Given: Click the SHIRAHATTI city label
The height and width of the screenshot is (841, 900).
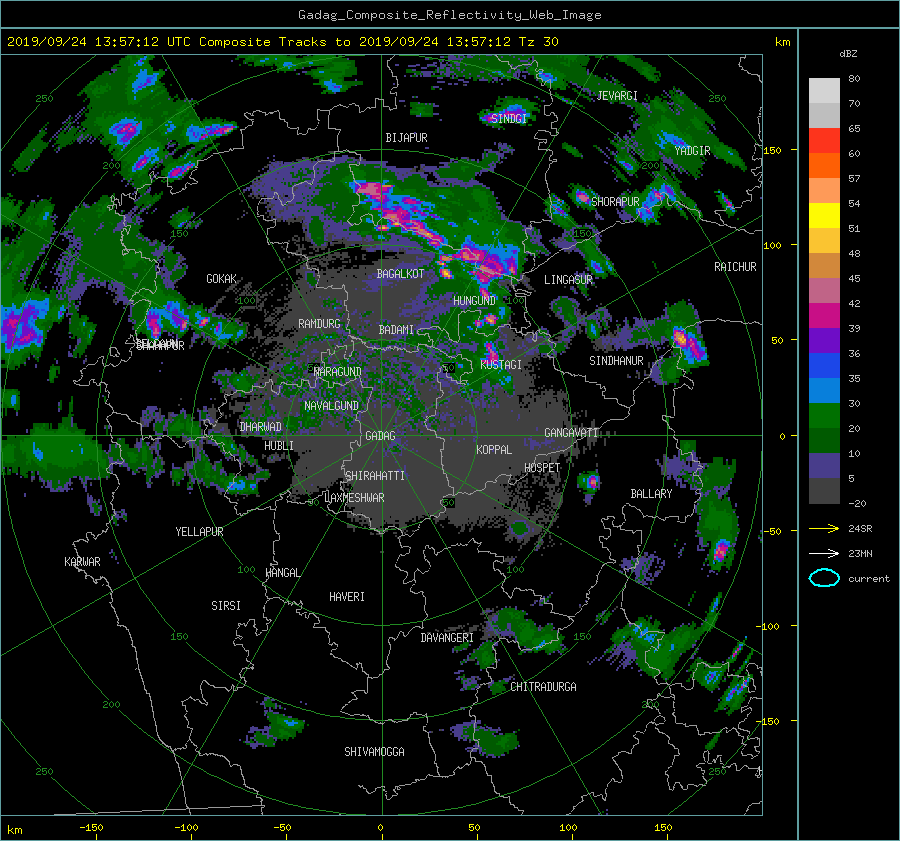Looking at the screenshot, I should click(375, 476).
